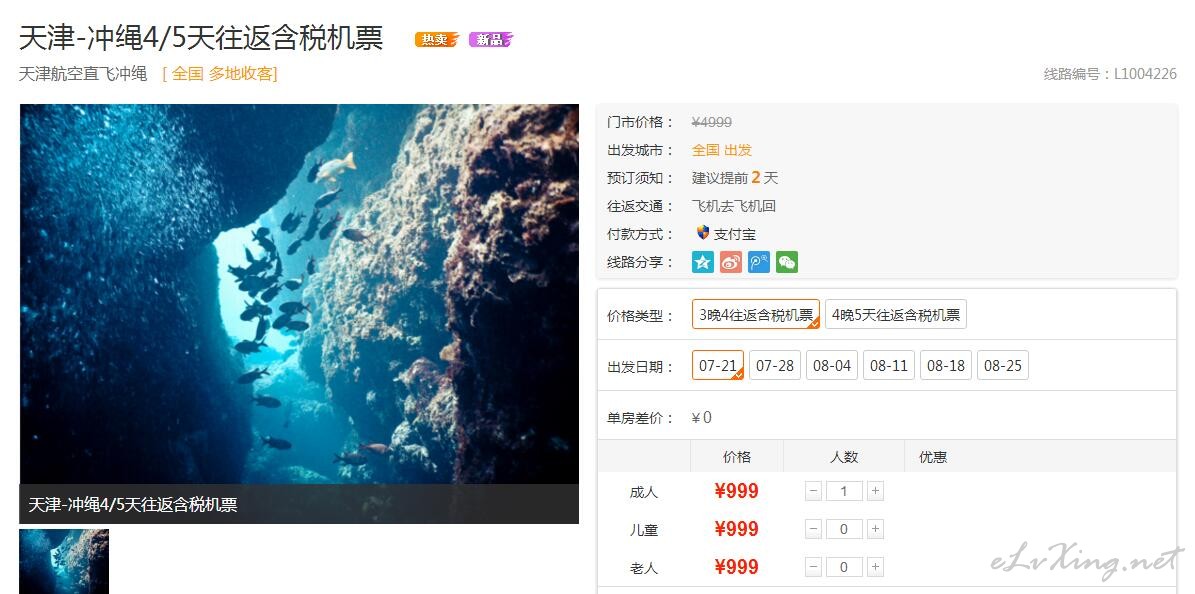The image size is (1195, 594).
Task: Select 3晚4往返含税机票 price type
Action: point(756,314)
